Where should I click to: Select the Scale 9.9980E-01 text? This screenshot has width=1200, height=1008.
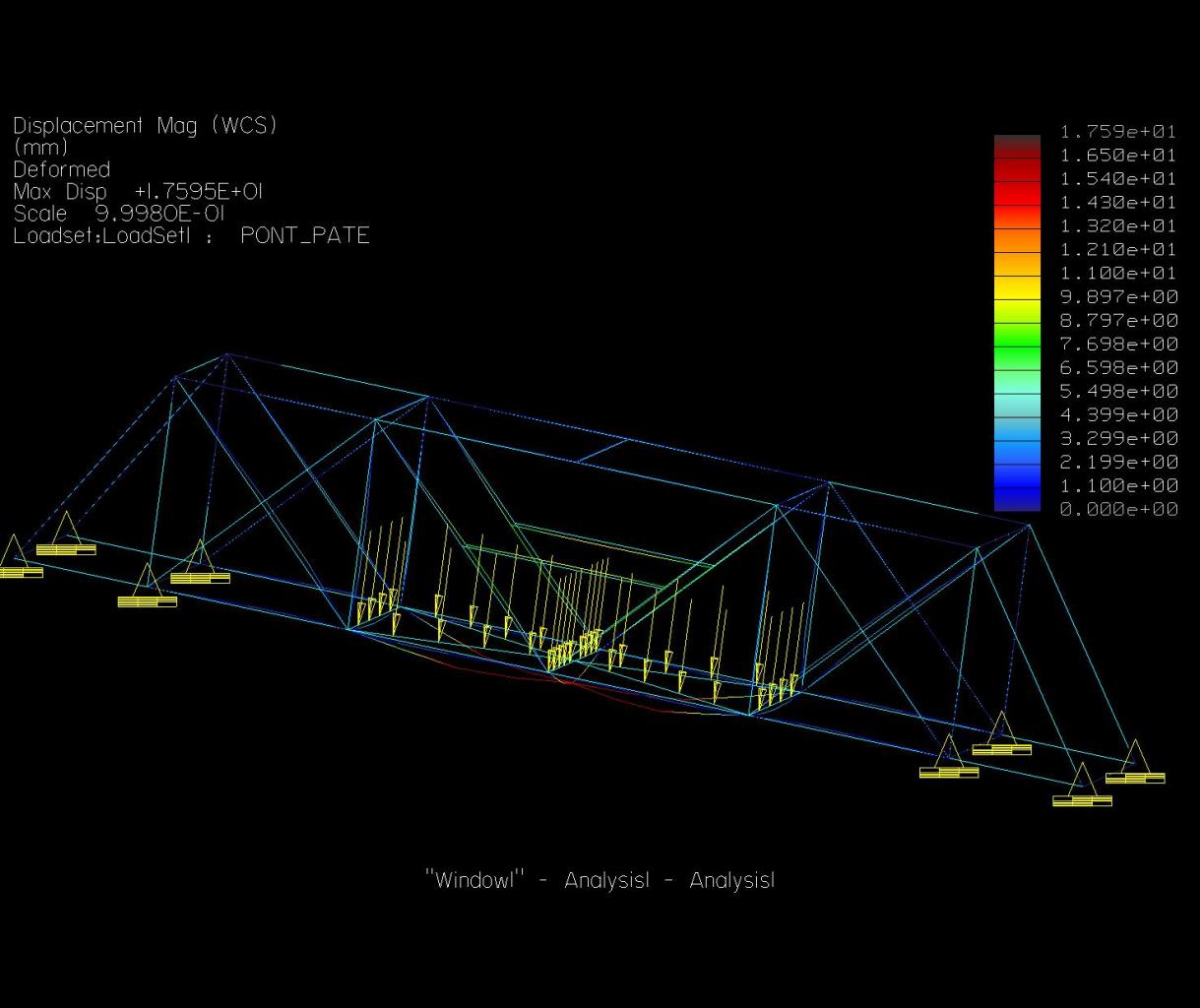point(119,214)
